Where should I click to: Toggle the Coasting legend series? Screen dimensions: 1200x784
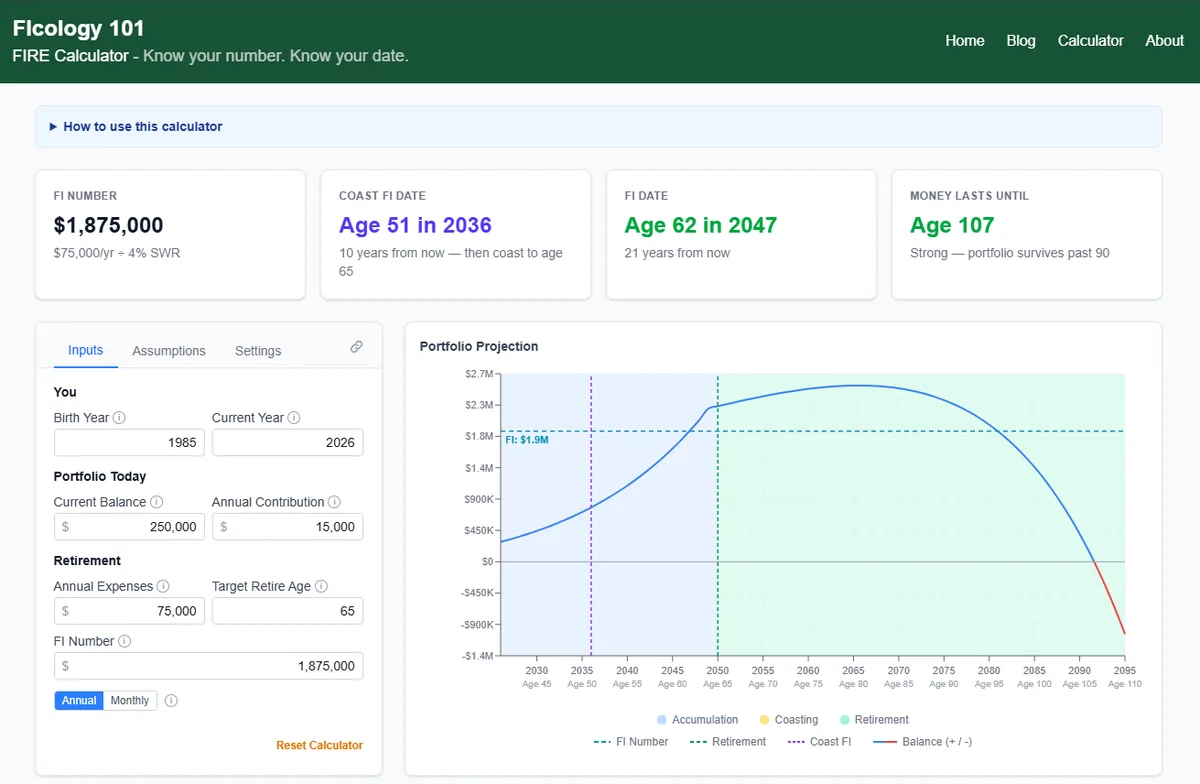coord(789,720)
